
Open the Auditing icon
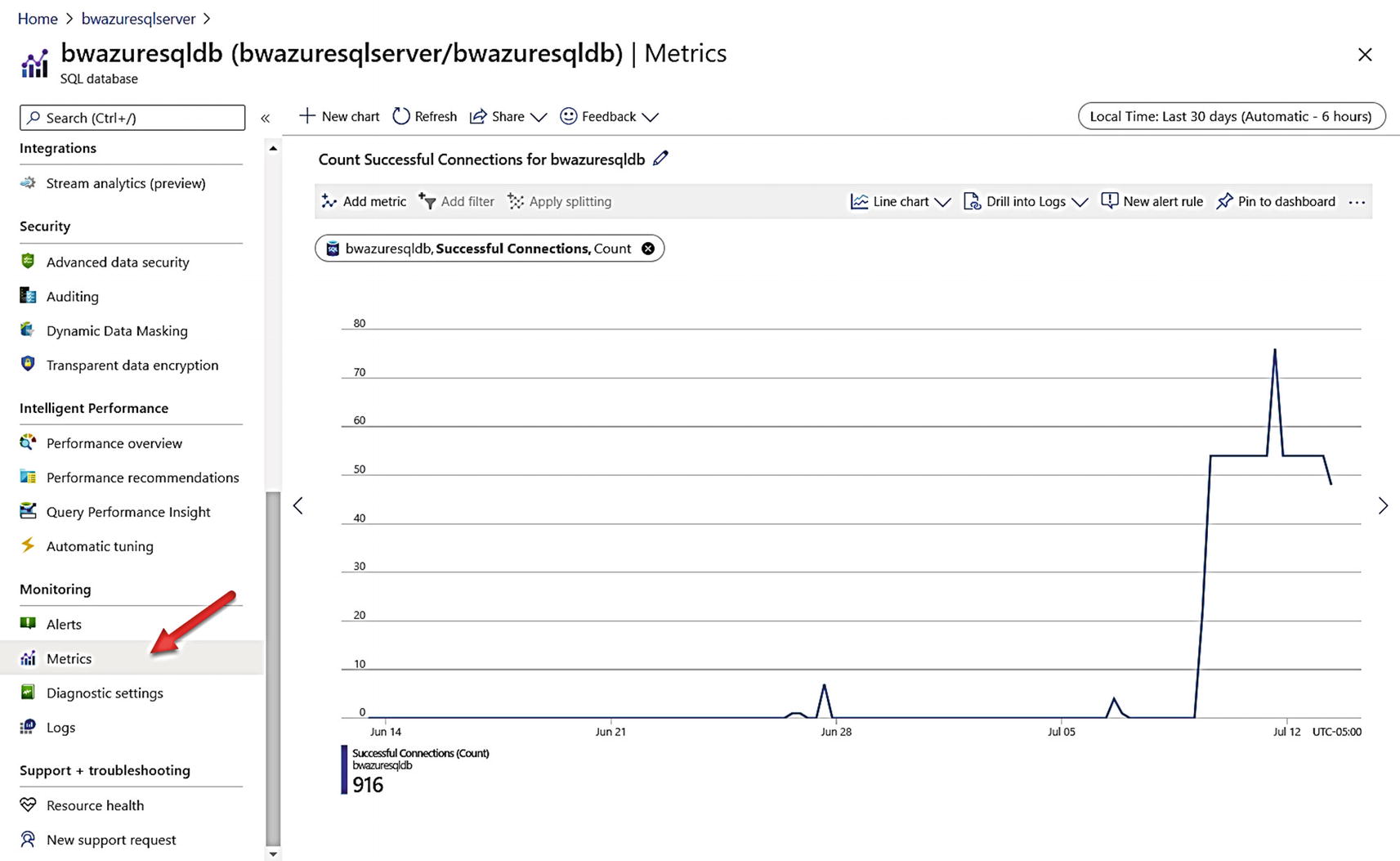(x=28, y=295)
